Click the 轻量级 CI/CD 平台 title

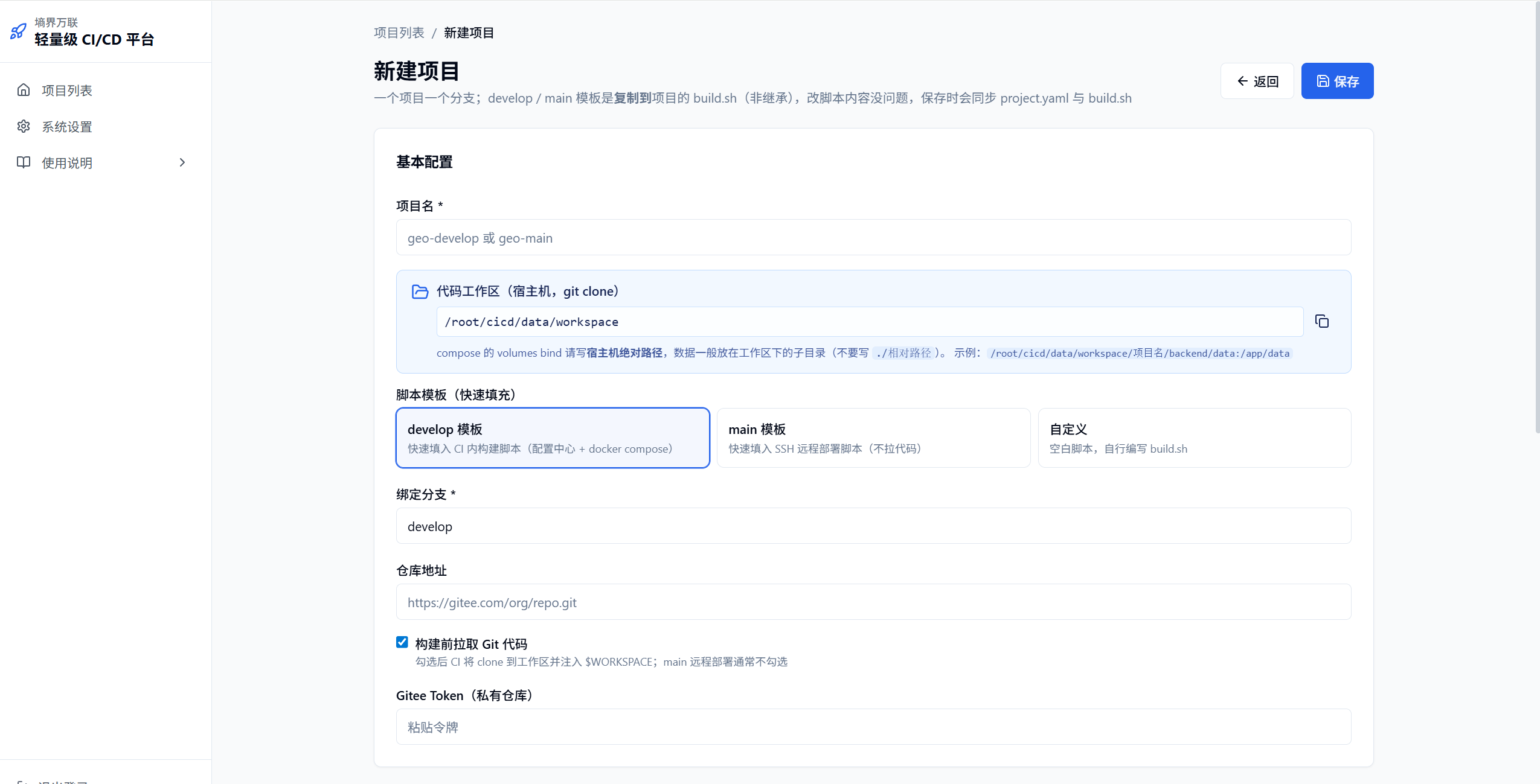pyautogui.click(x=94, y=40)
